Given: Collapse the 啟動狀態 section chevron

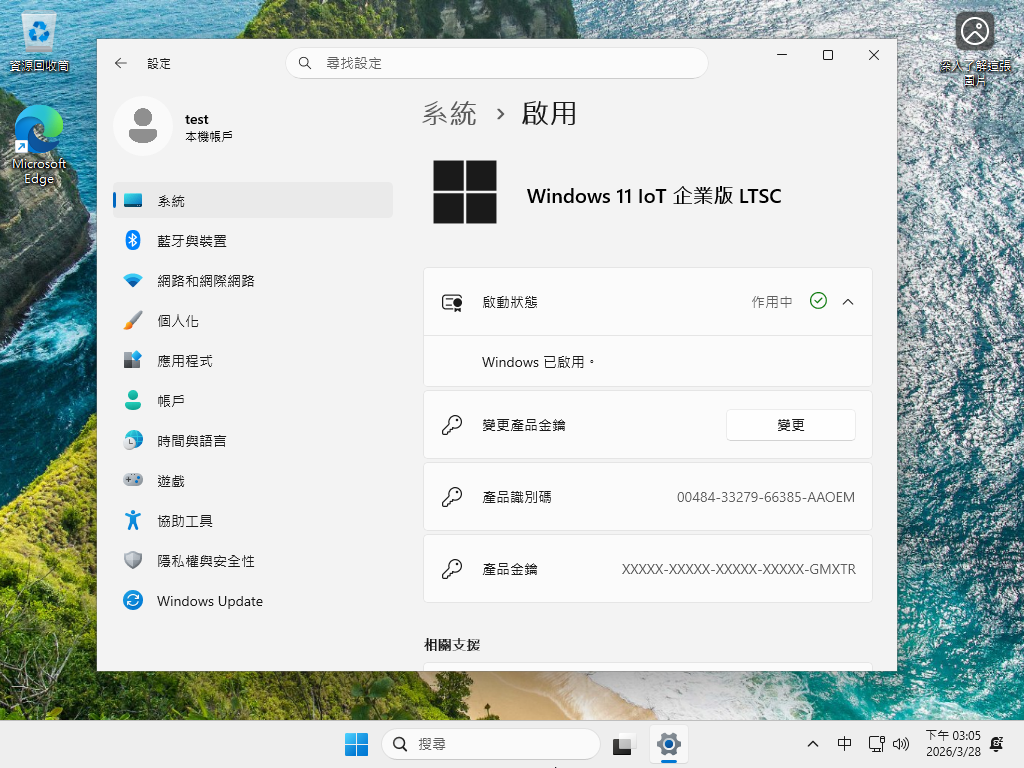Looking at the screenshot, I should pos(848,301).
